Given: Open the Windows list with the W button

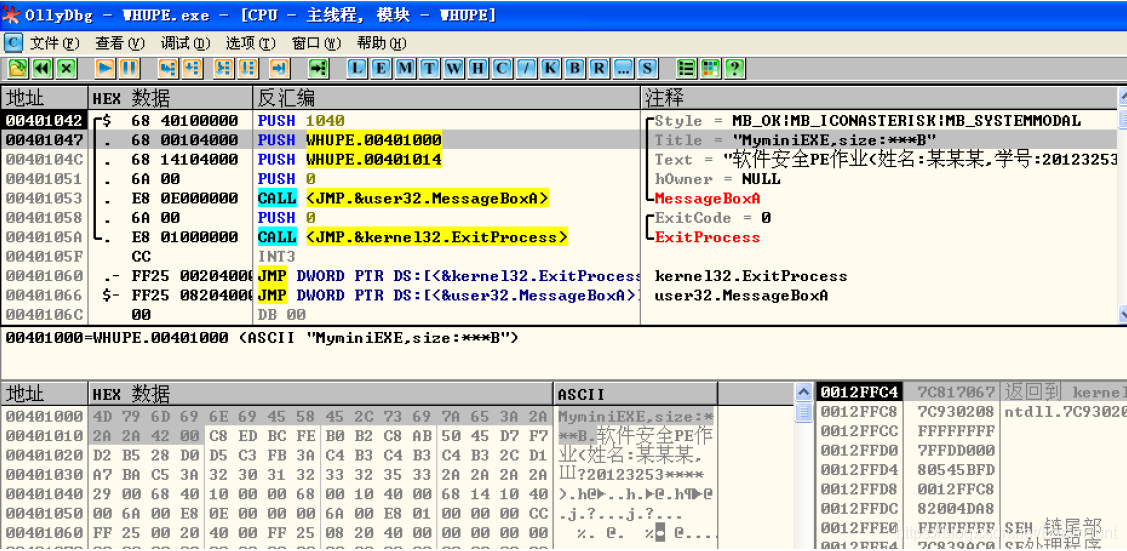Looking at the screenshot, I should coord(454,68).
